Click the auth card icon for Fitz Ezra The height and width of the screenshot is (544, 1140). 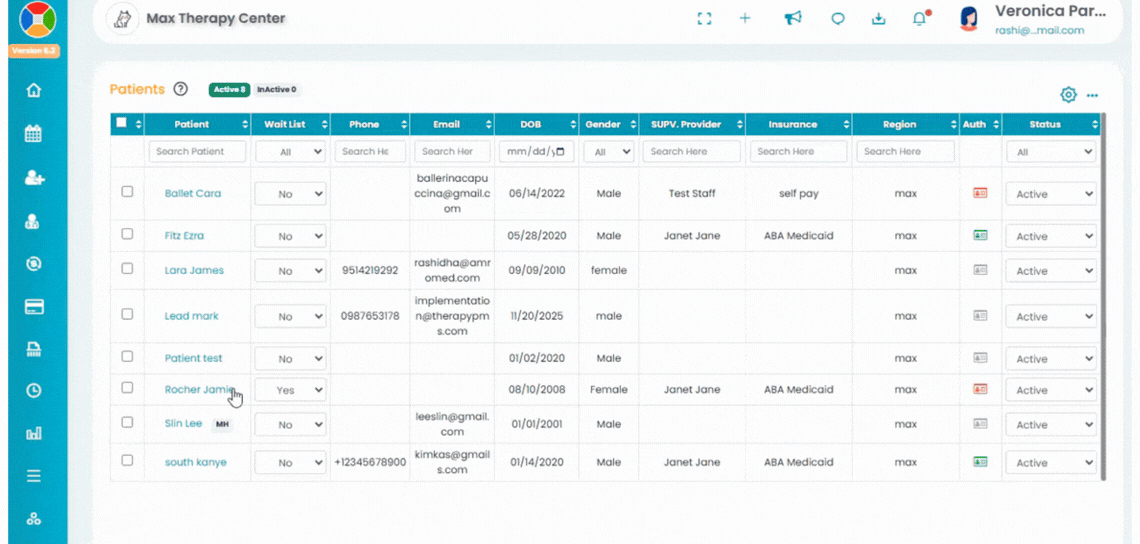tap(980, 236)
